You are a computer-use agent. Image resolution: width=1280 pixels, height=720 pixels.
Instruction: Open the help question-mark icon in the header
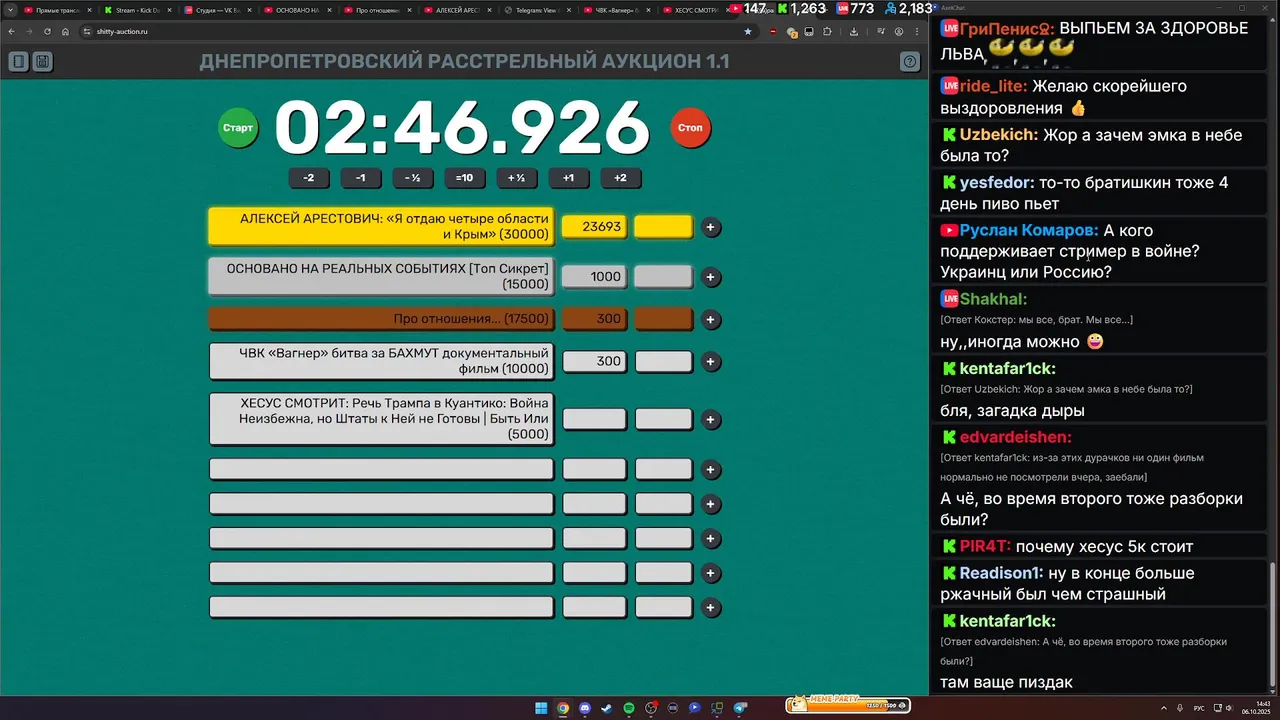pos(910,62)
